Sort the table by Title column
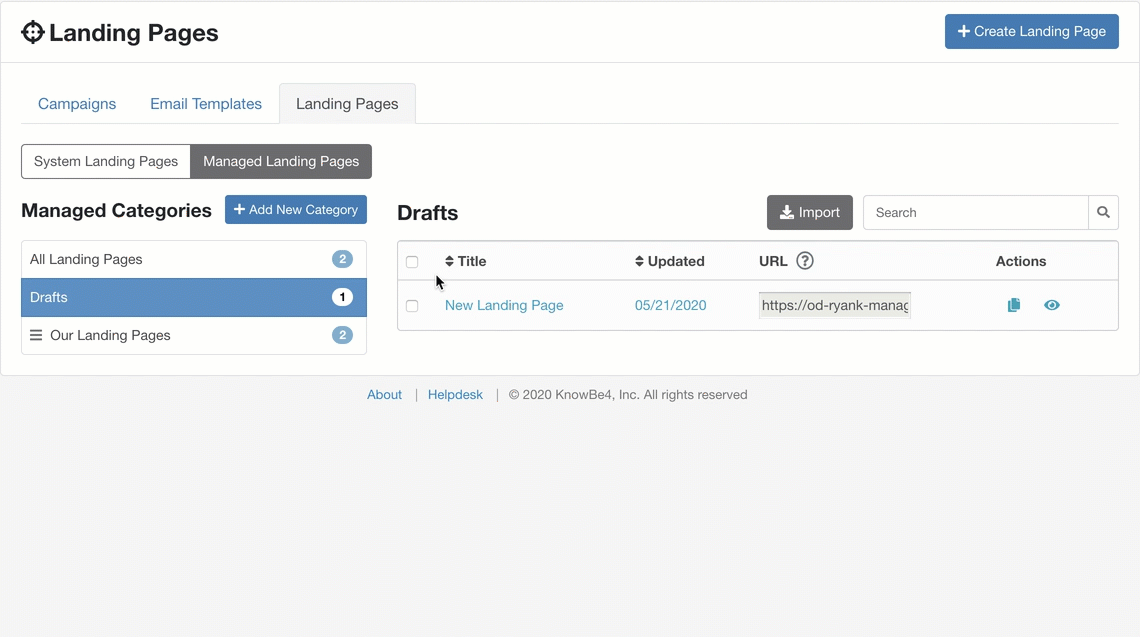1140x637 pixels. [x=465, y=261]
